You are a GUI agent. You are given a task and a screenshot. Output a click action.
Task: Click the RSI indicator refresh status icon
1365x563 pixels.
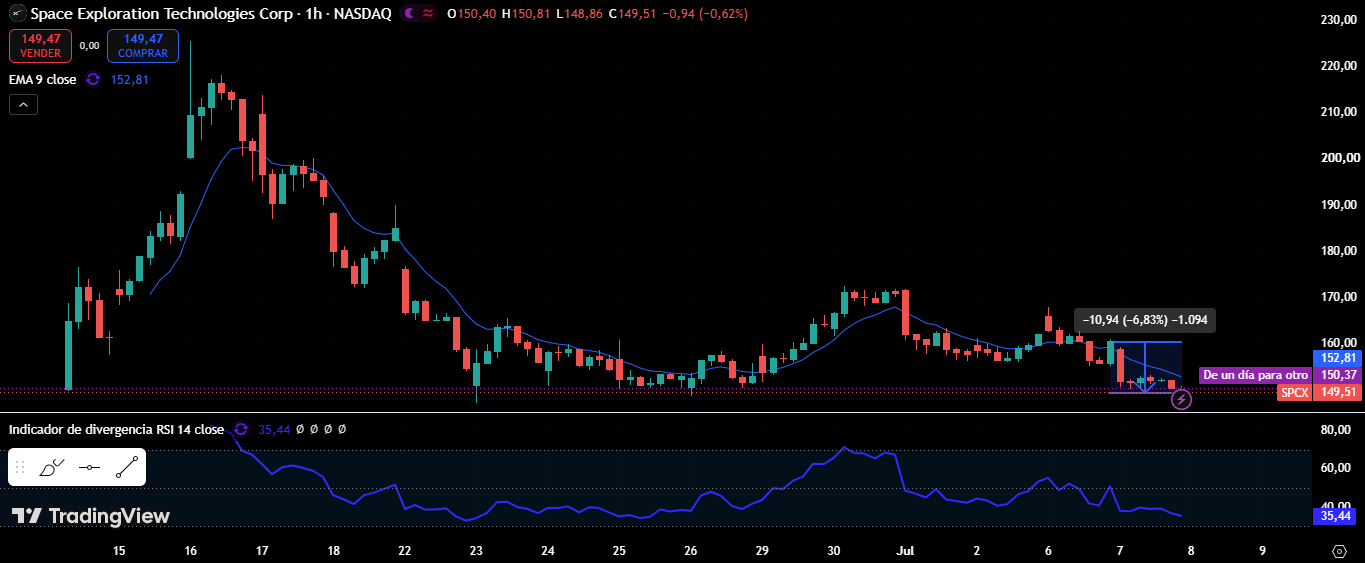tap(241, 429)
